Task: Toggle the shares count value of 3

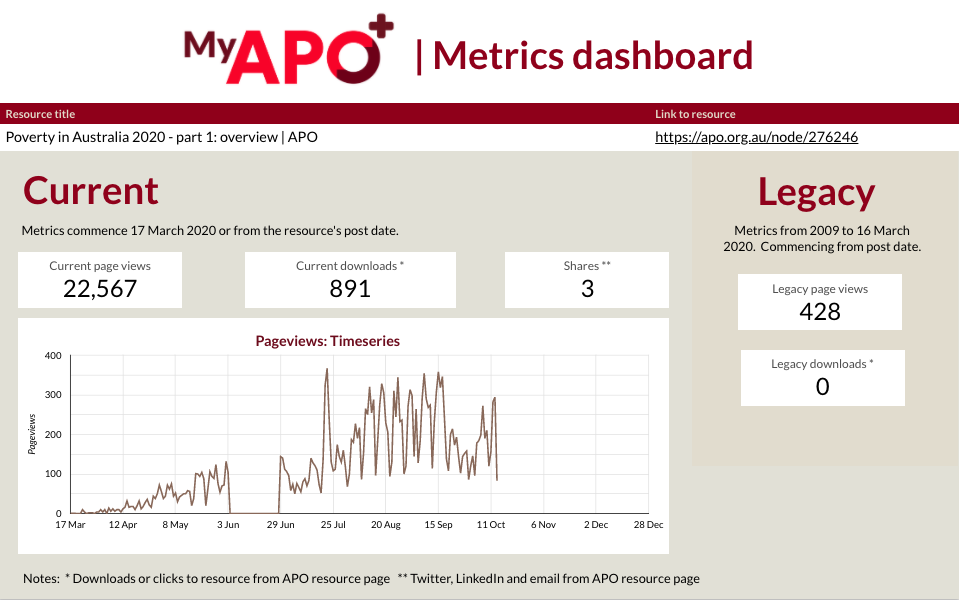Action: pos(586,288)
